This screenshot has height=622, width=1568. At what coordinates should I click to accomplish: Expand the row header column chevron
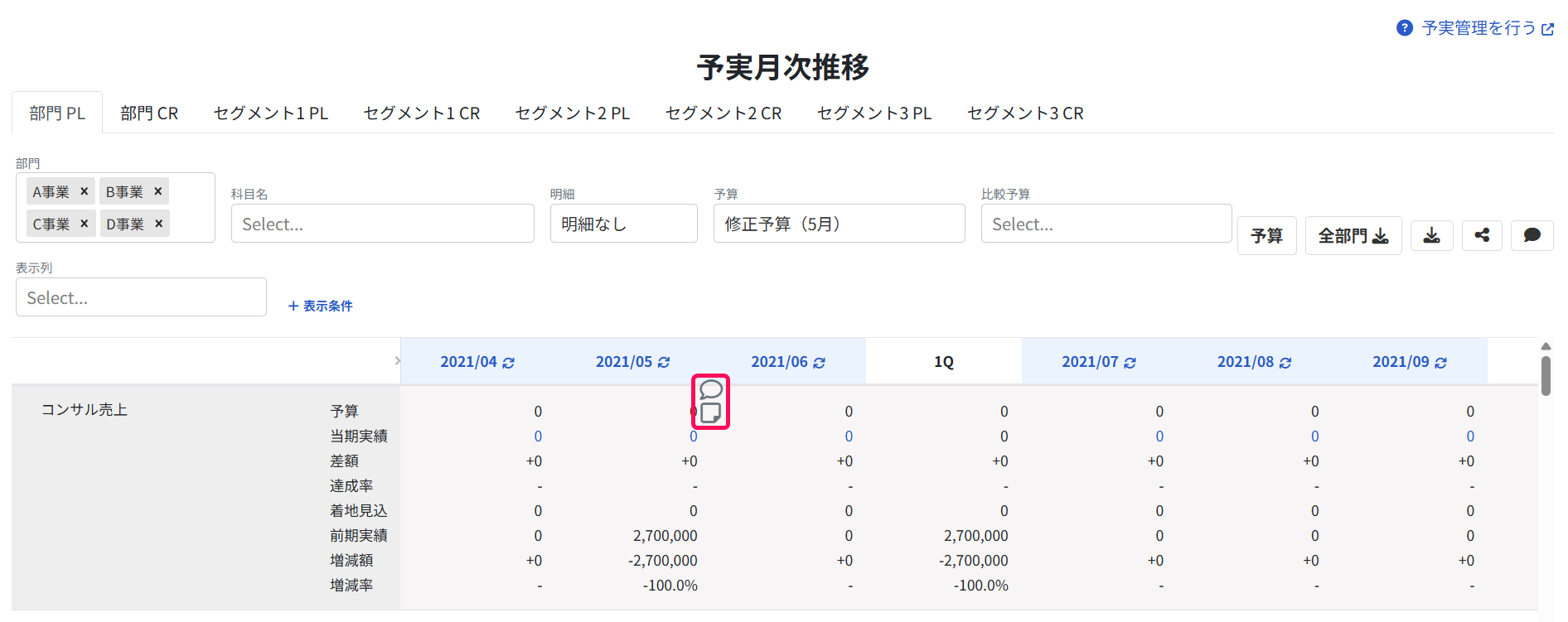[x=398, y=361]
